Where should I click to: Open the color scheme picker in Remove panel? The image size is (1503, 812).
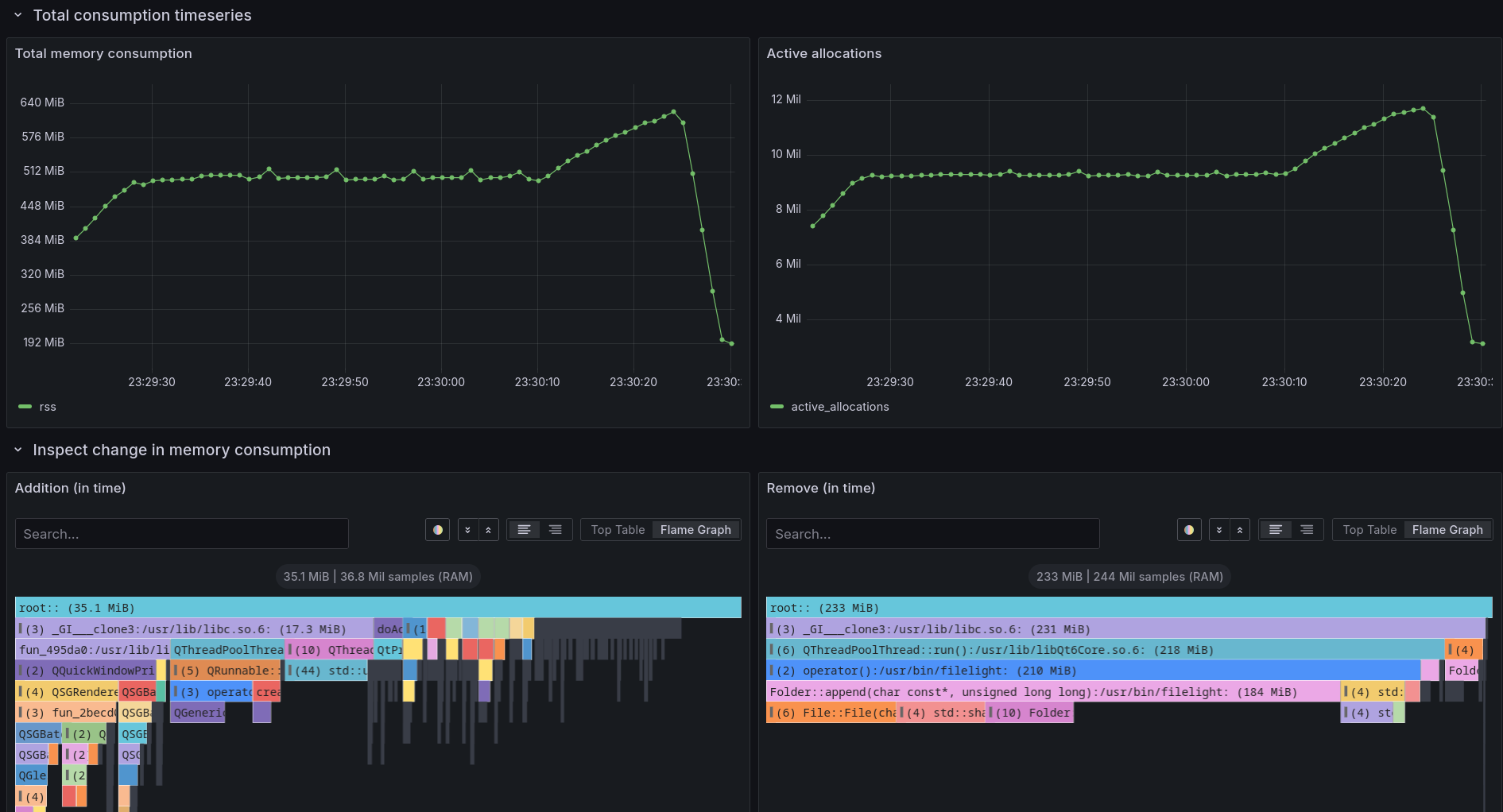point(1189,529)
